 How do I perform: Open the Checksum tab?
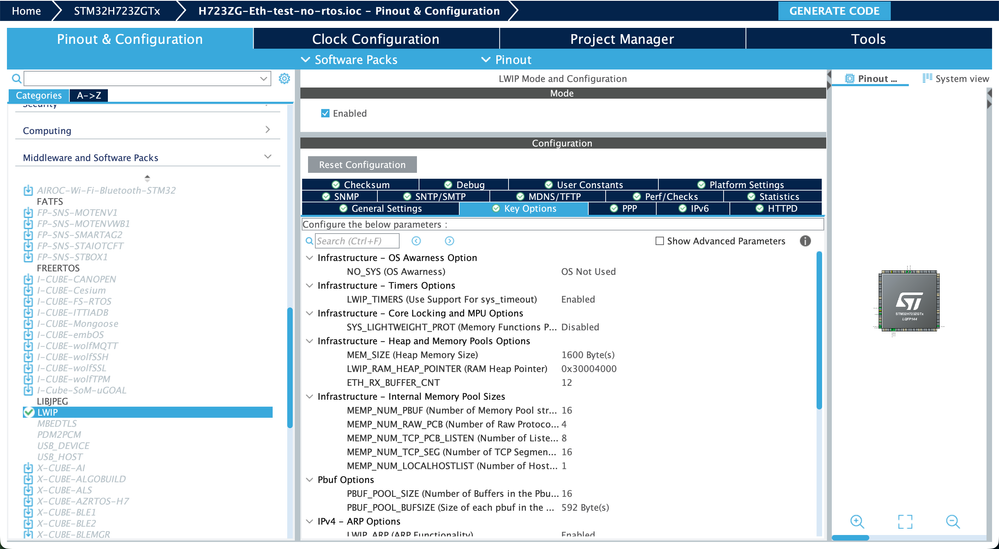coord(361,185)
